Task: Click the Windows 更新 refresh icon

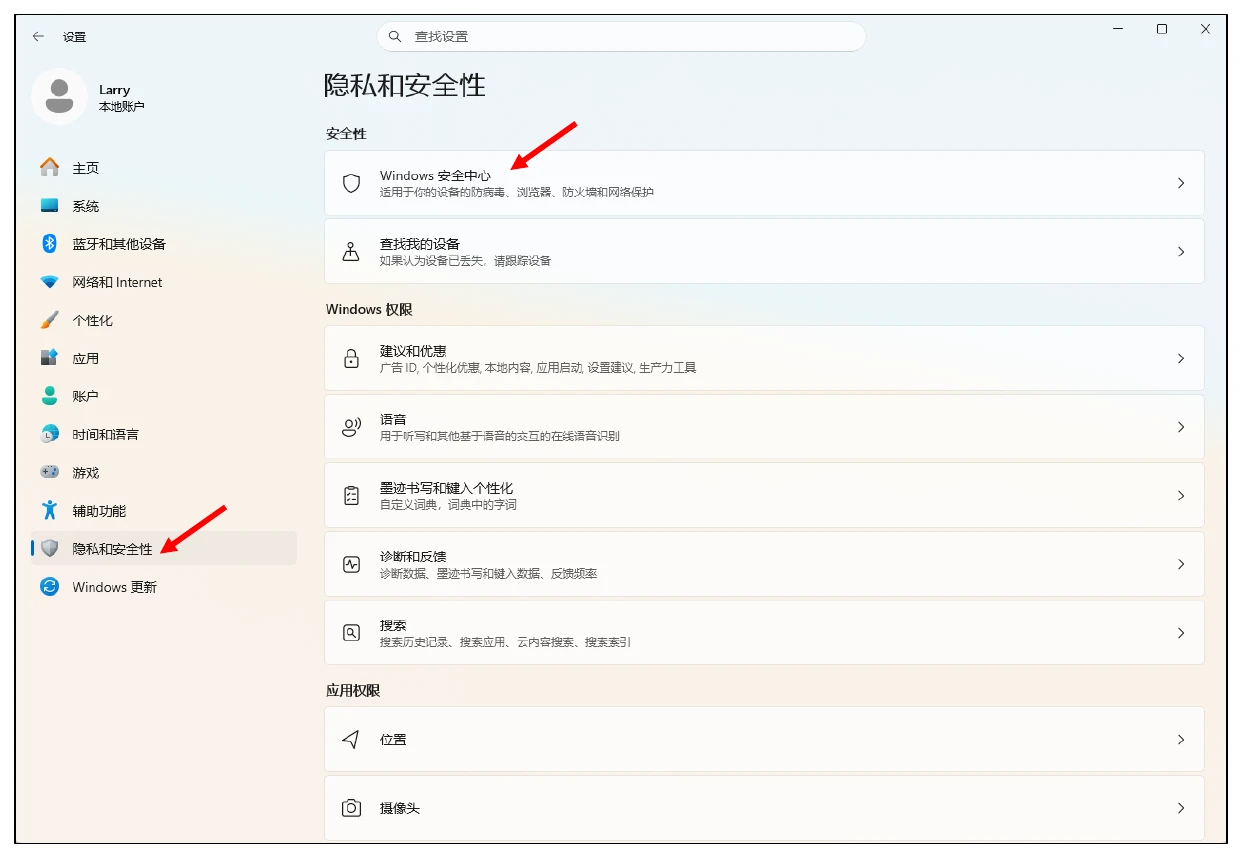Action: (x=49, y=587)
